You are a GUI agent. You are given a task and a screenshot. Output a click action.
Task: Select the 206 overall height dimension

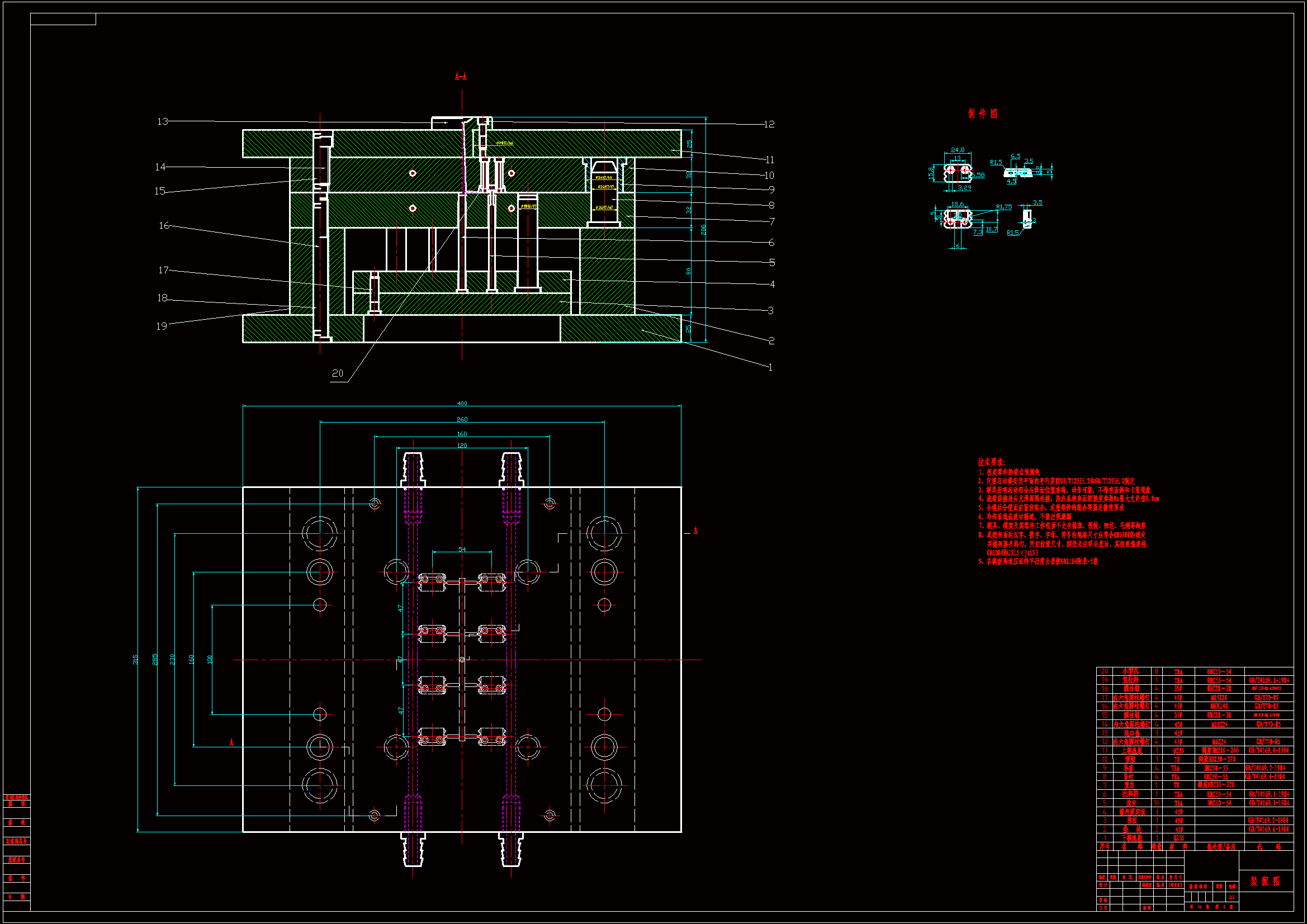703,229
